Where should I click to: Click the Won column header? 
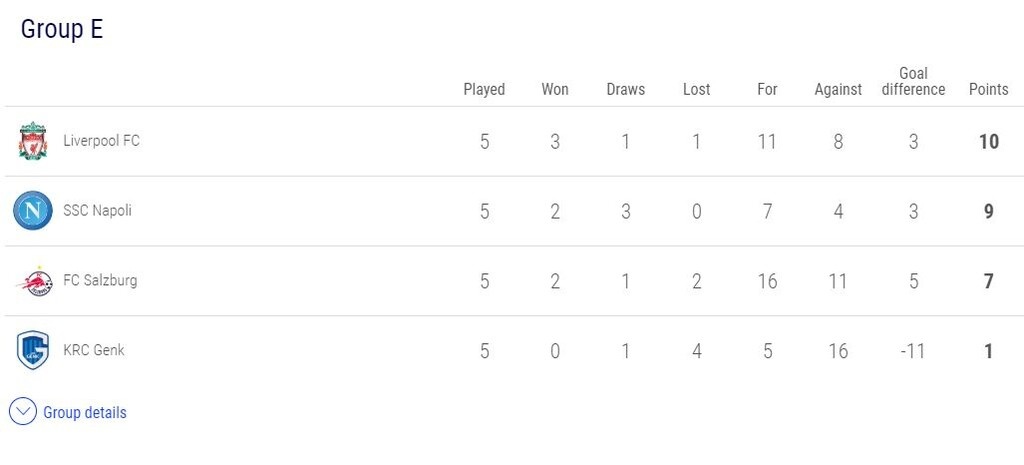click(555, 89)
